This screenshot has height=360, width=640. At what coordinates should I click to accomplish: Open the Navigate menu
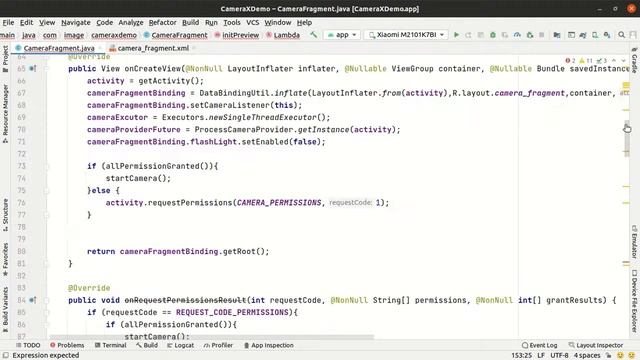tap(76, 22)
